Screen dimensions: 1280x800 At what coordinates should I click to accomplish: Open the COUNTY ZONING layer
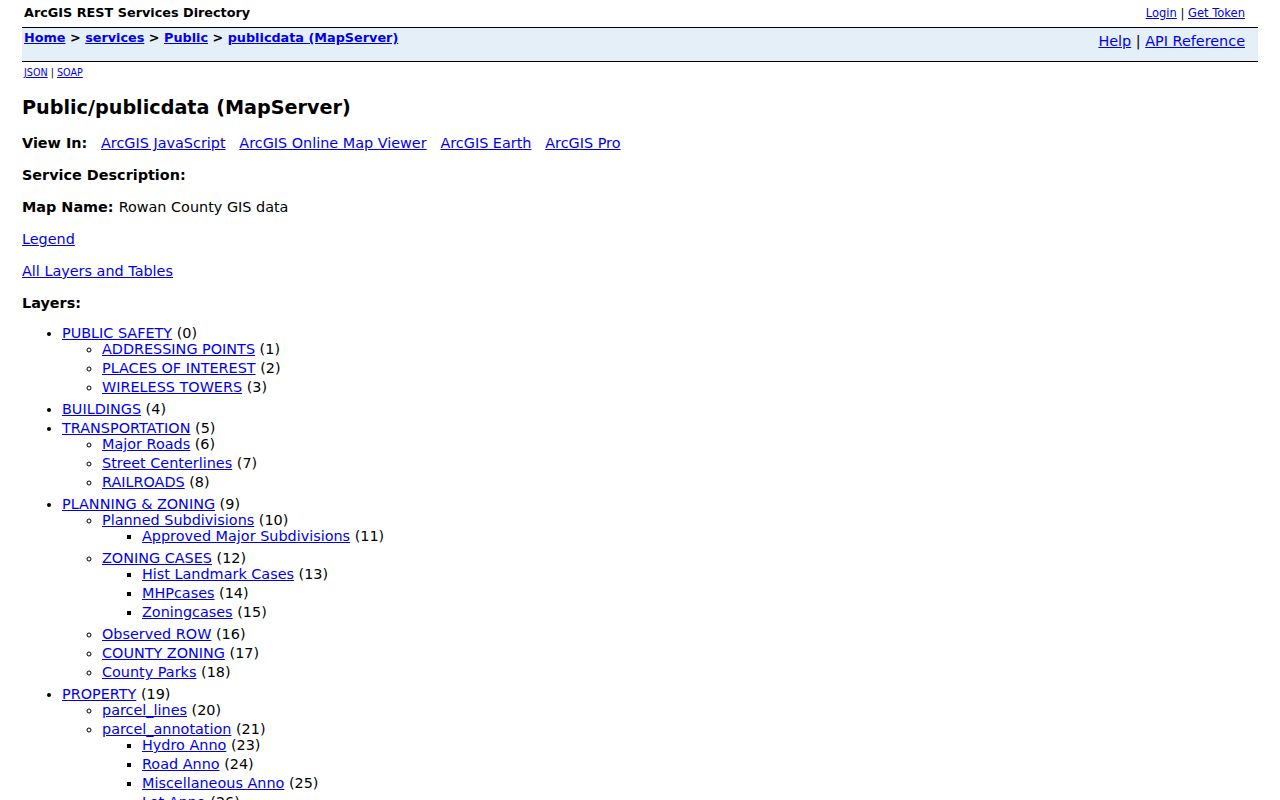click(163, 653)
